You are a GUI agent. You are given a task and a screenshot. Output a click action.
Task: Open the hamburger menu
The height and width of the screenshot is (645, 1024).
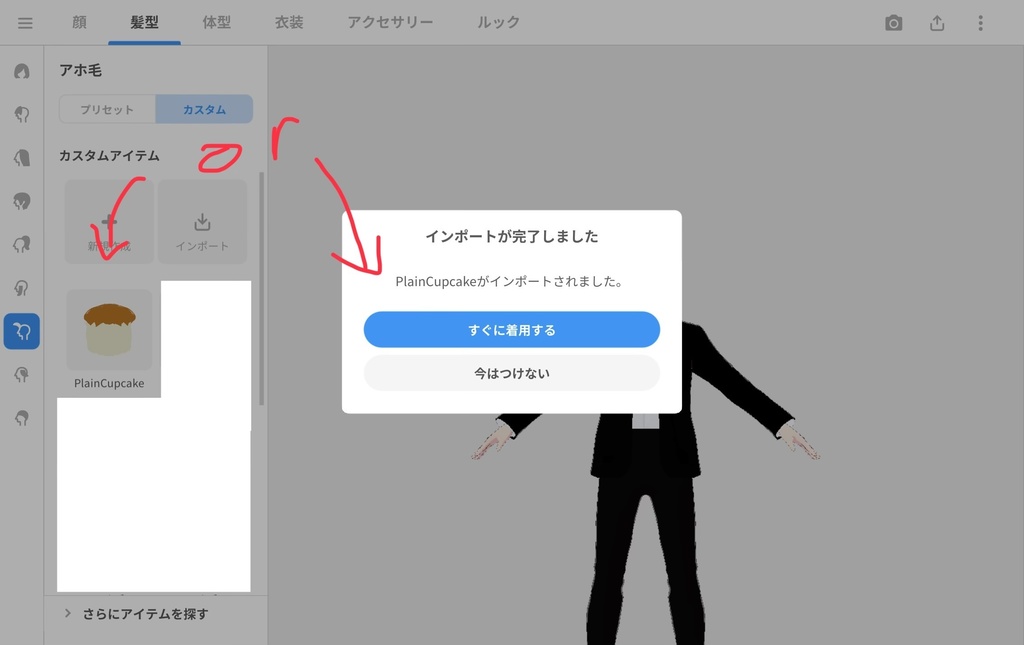tap(25, 22)
